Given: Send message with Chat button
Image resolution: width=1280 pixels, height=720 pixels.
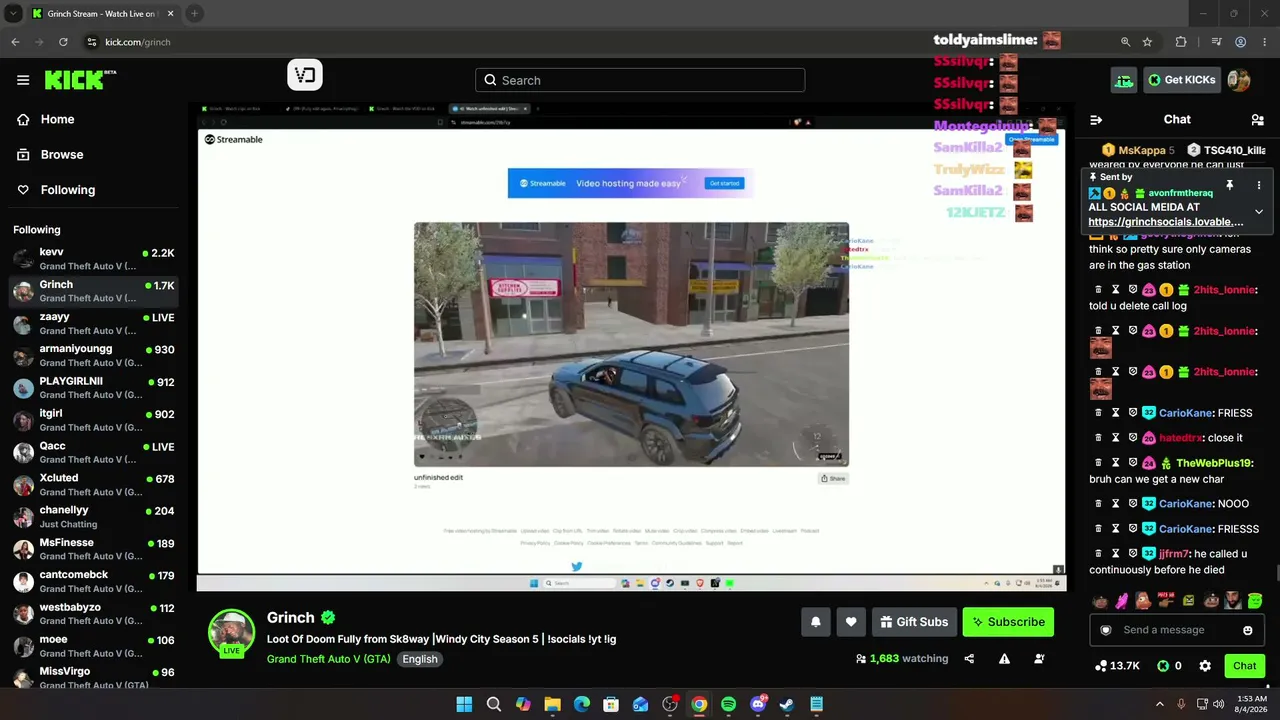Looking at the screenshot, I should pyautogui.click(x=1244, y=666).
